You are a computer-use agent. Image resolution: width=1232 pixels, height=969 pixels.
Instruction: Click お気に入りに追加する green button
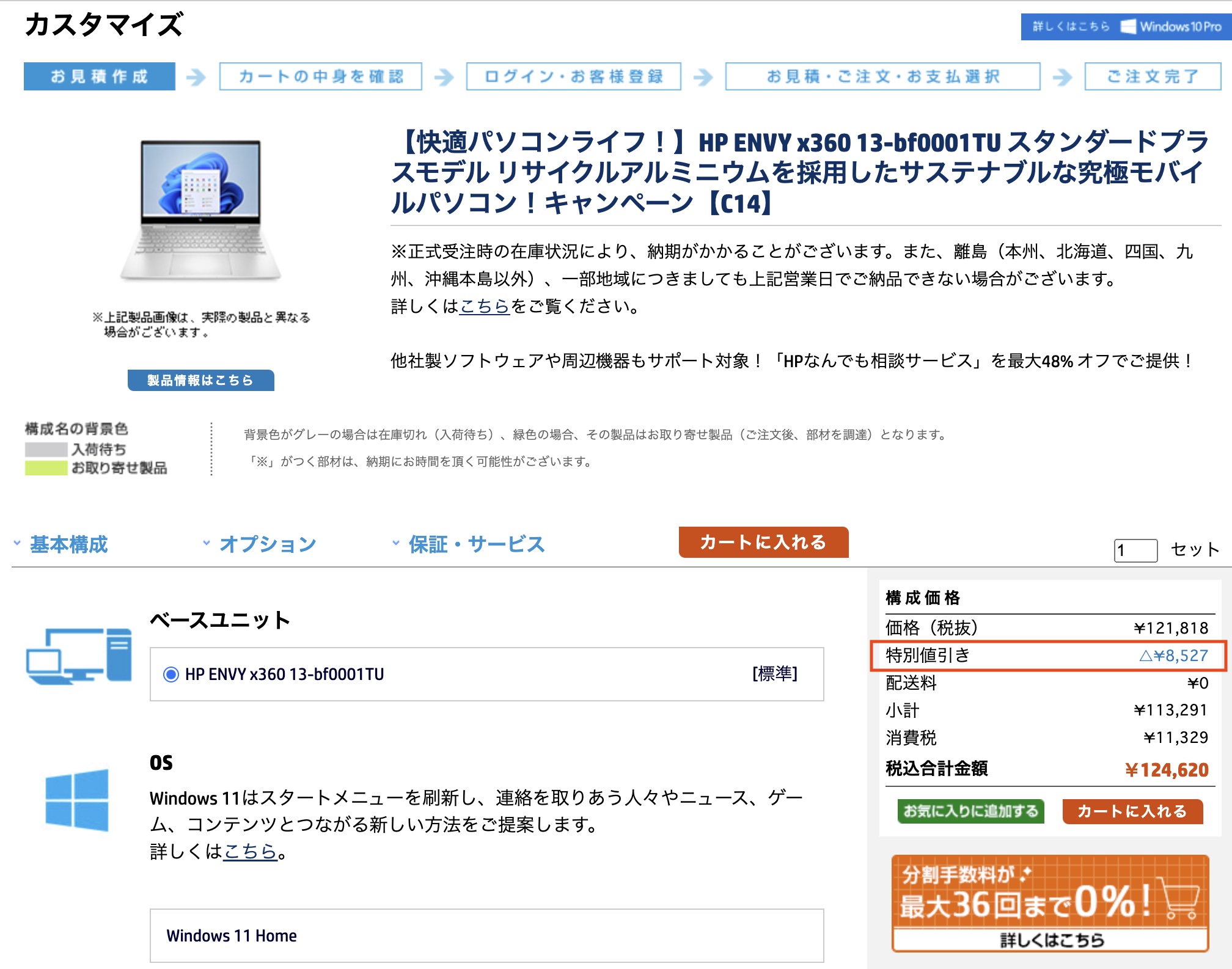[x=970, y=811]
